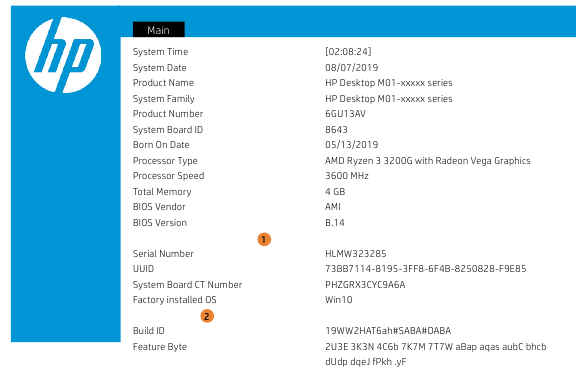
Task: Click product number 6GU13AV
Action: (x=345, y=114)
